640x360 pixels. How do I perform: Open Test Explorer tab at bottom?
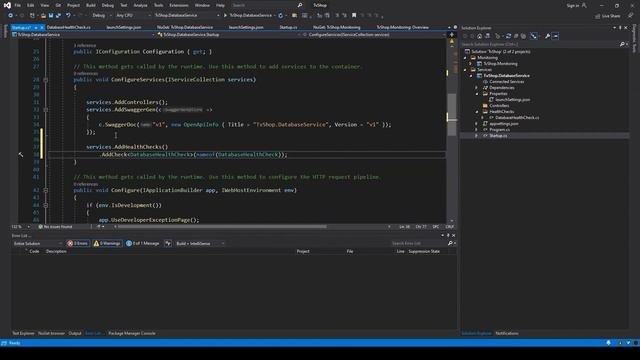pyautogui.click(x=23, y=333)
